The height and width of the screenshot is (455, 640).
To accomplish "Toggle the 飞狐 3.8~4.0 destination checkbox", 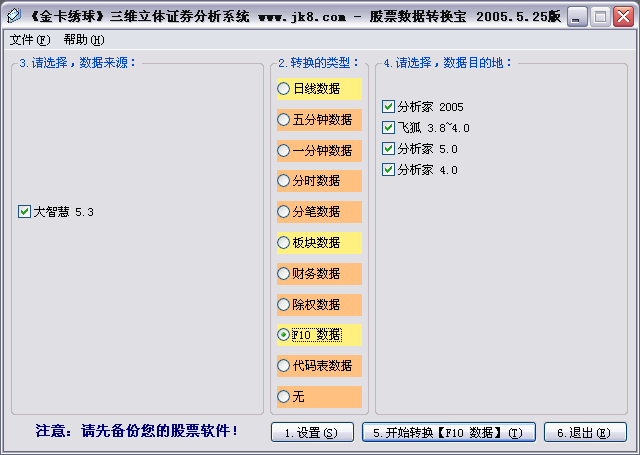I will (388, 128).
